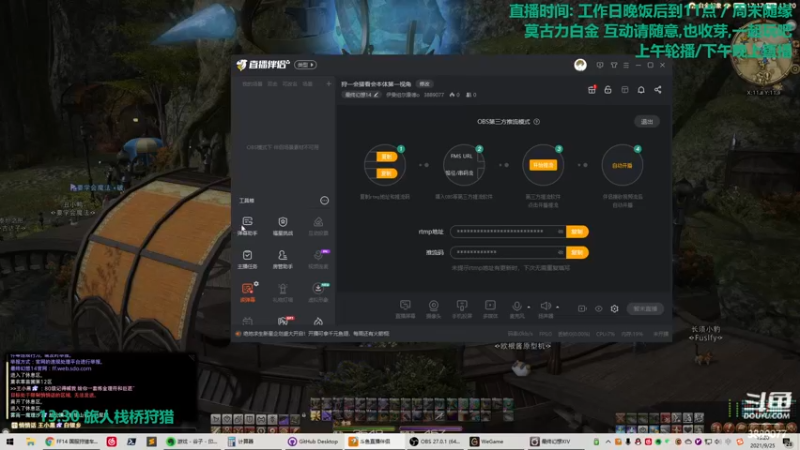Open the hamburger menu in title bar
This screenshot has width=800, height=450.
[x=626, y=65]
